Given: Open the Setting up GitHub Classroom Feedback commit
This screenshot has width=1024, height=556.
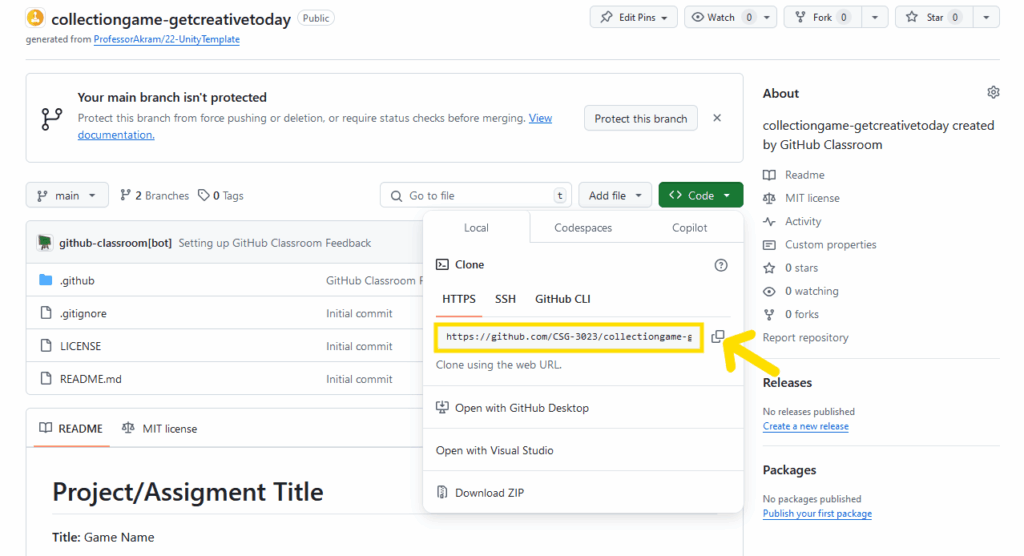Looking at the screenshot, I should pos(274,243).
